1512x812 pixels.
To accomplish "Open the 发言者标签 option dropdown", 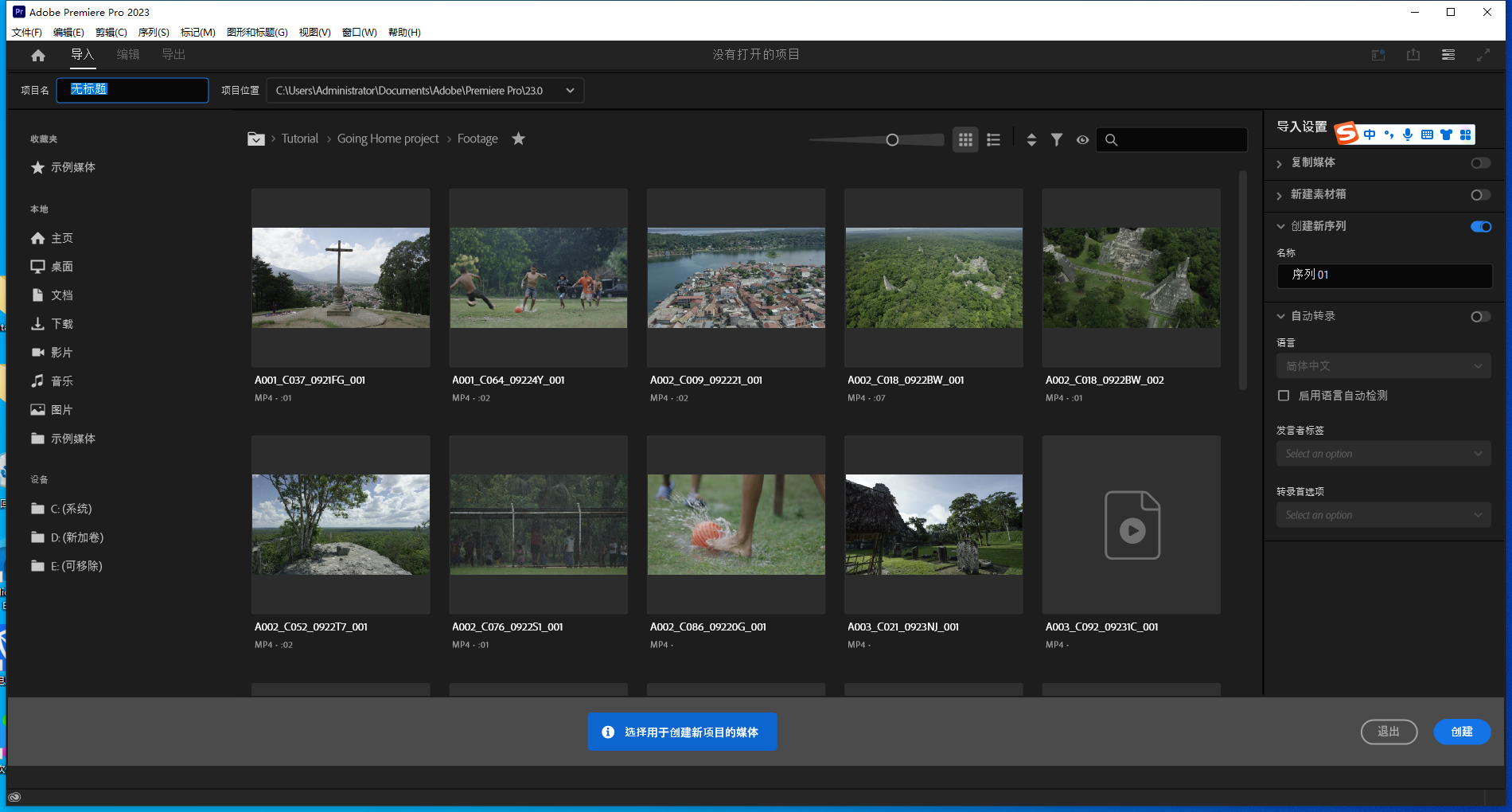I will click(1384, 453).
